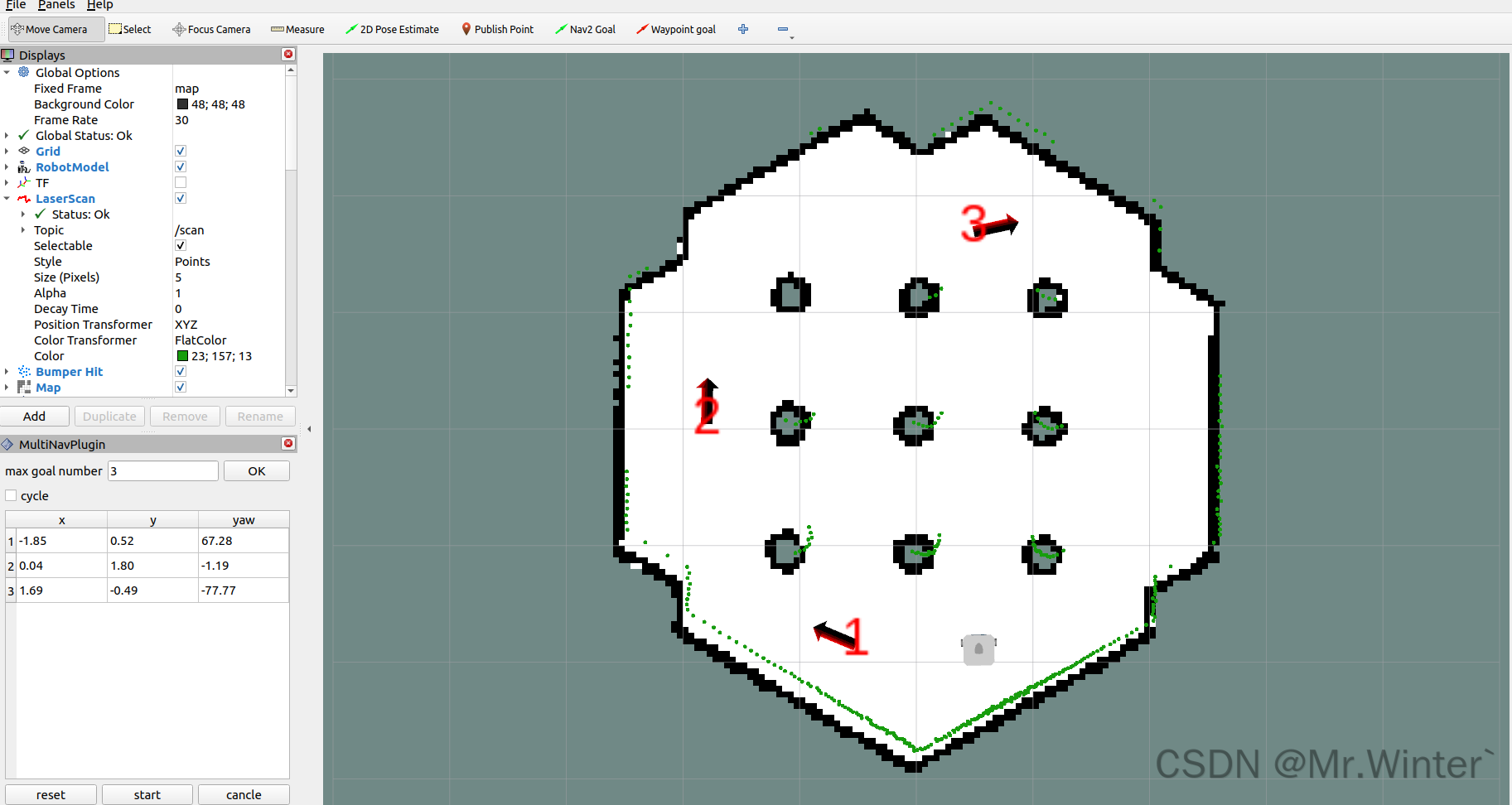Collapse the LaserScan tree node

coord(7,198)
